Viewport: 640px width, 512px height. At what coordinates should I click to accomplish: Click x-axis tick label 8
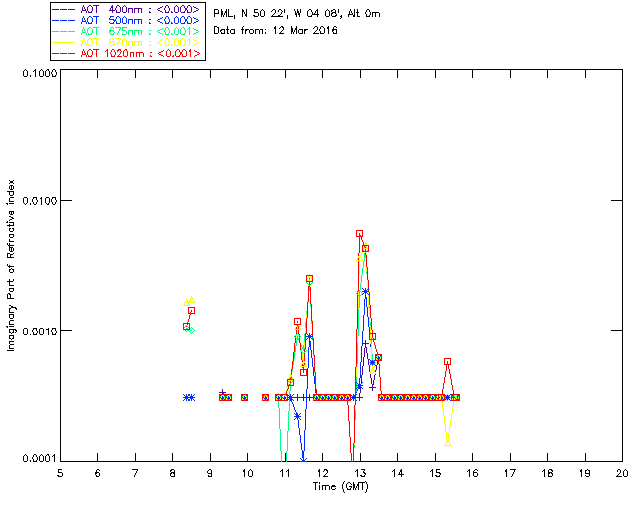tap(173, 473)
